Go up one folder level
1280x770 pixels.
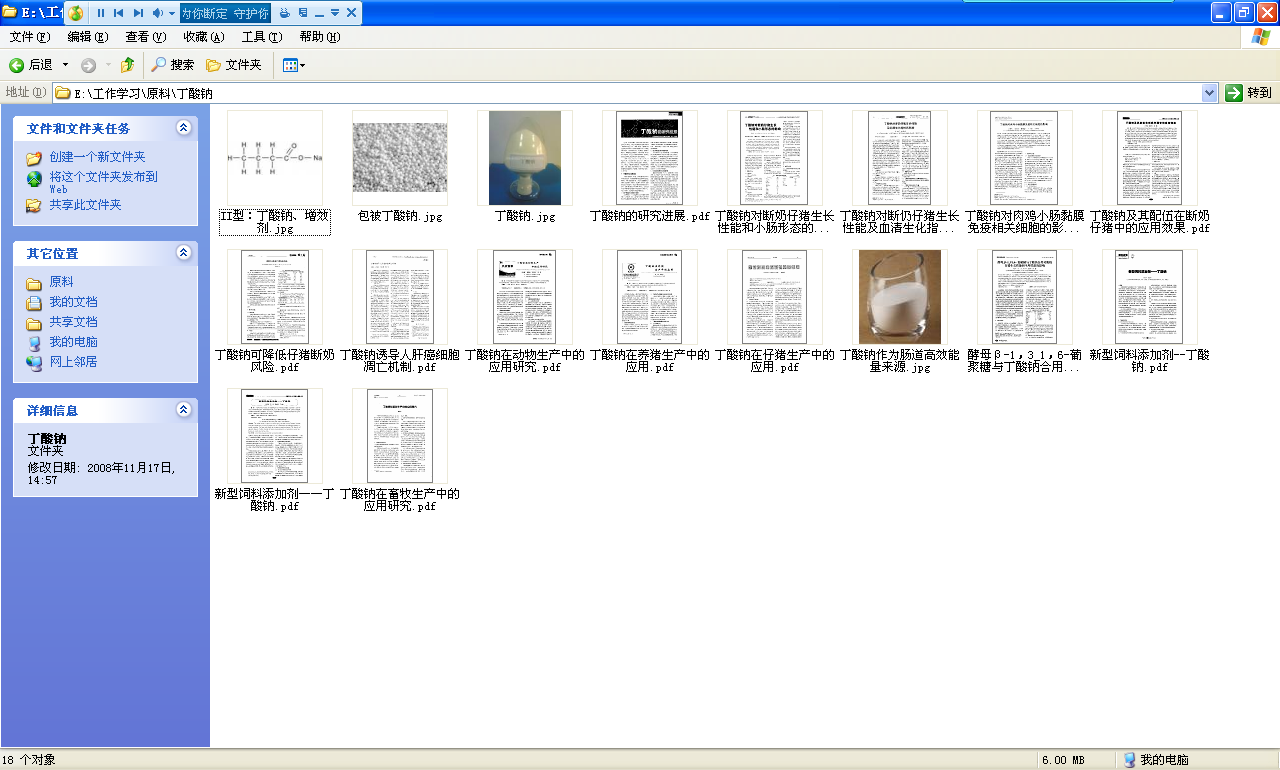(x=127, y=65)
